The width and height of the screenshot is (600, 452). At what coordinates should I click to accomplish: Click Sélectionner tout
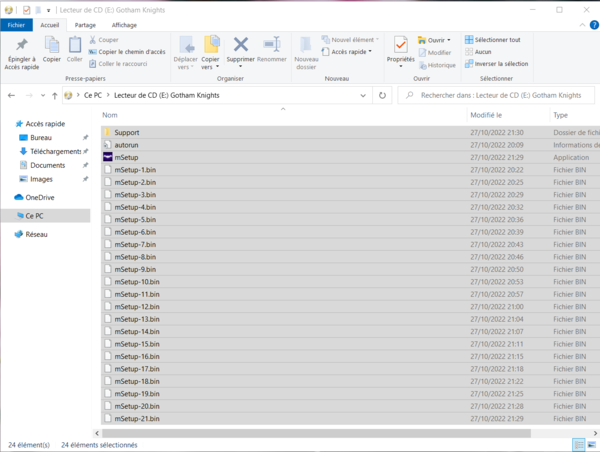point(493,40)
